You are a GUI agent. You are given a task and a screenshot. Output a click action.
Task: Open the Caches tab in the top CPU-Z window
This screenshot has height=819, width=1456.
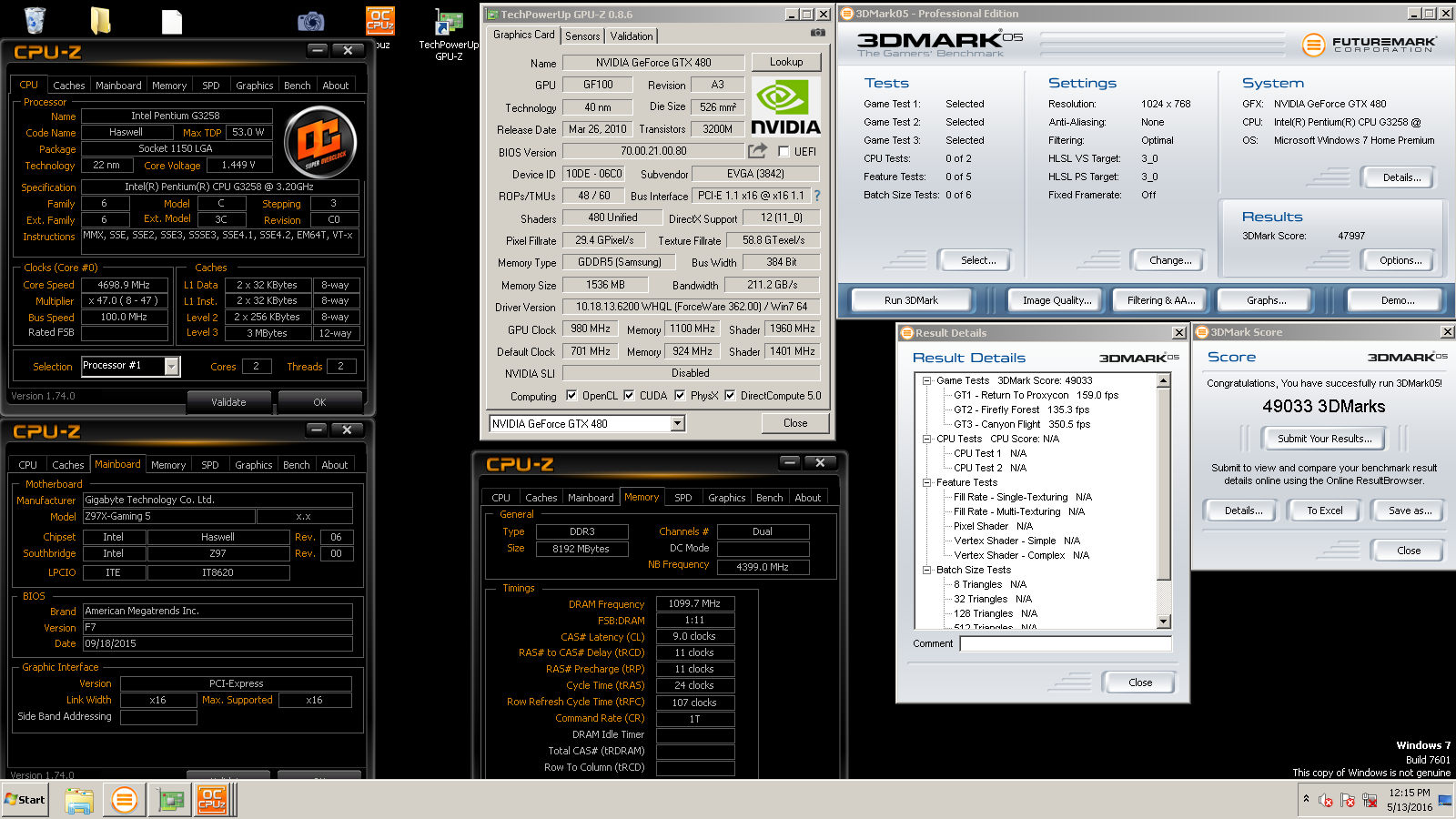pyautogui.click(x=68, y=86)
